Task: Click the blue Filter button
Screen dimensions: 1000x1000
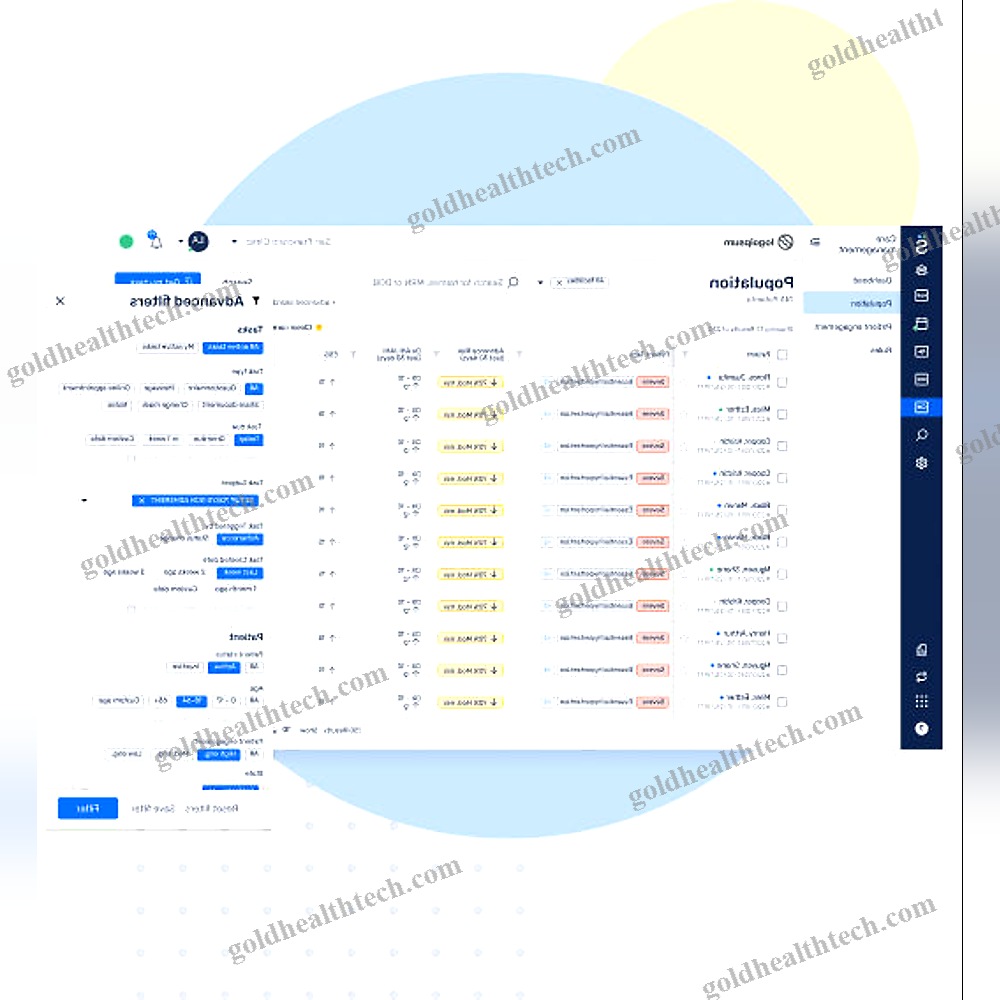Action: tap(87, 808)
